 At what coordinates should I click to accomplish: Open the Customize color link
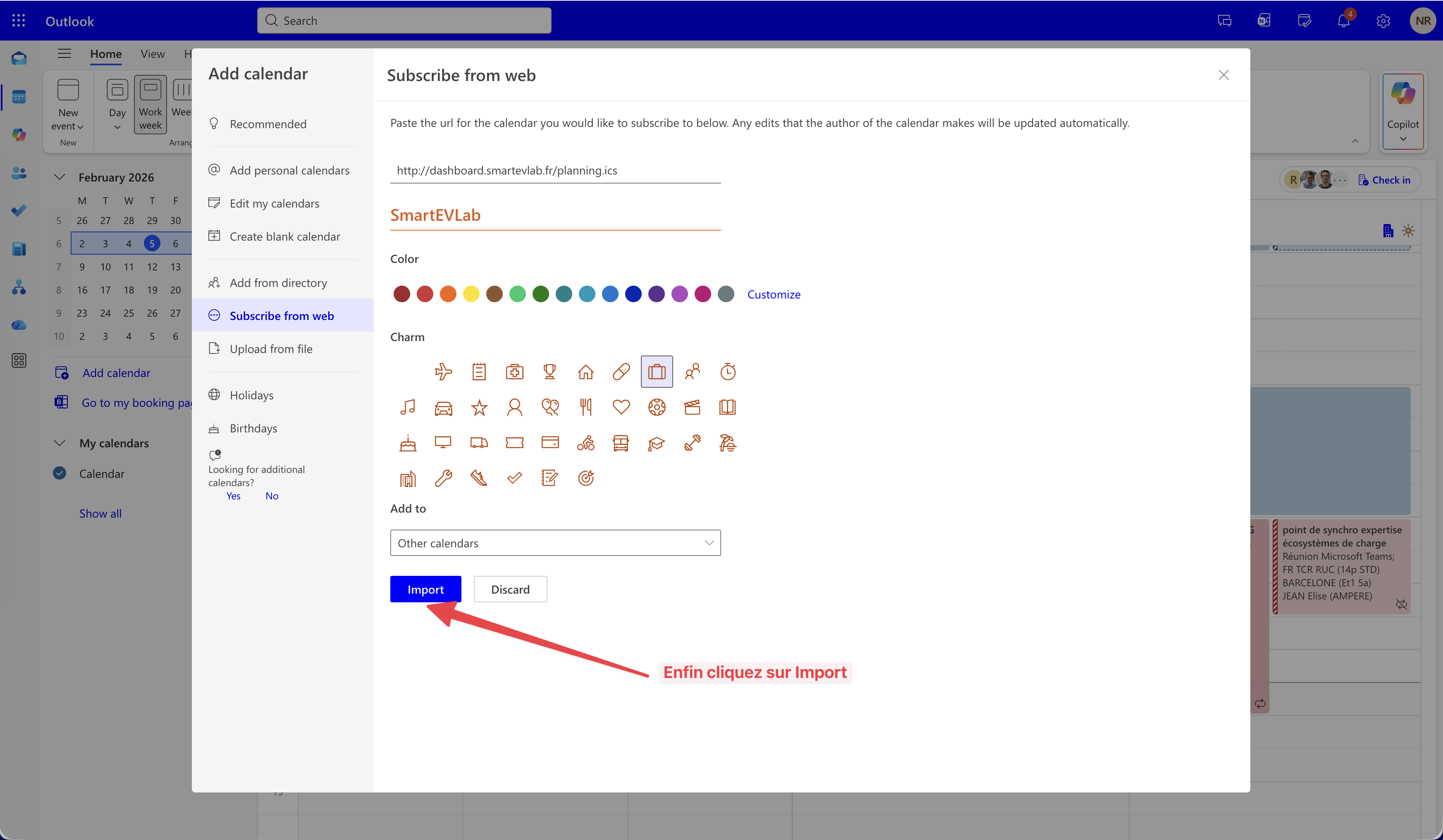774,294
